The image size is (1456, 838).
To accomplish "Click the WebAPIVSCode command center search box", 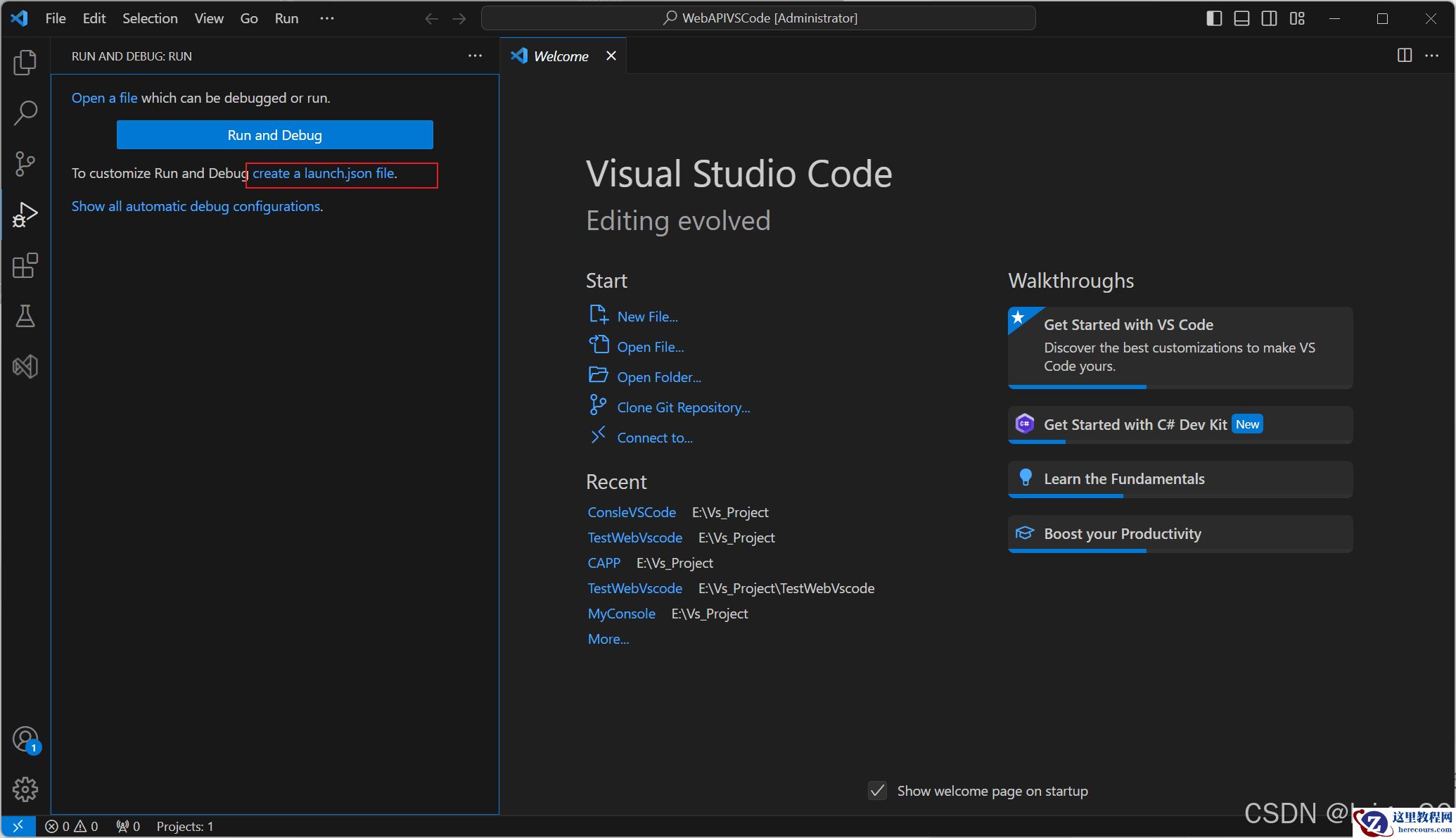I will coord(758,18).
